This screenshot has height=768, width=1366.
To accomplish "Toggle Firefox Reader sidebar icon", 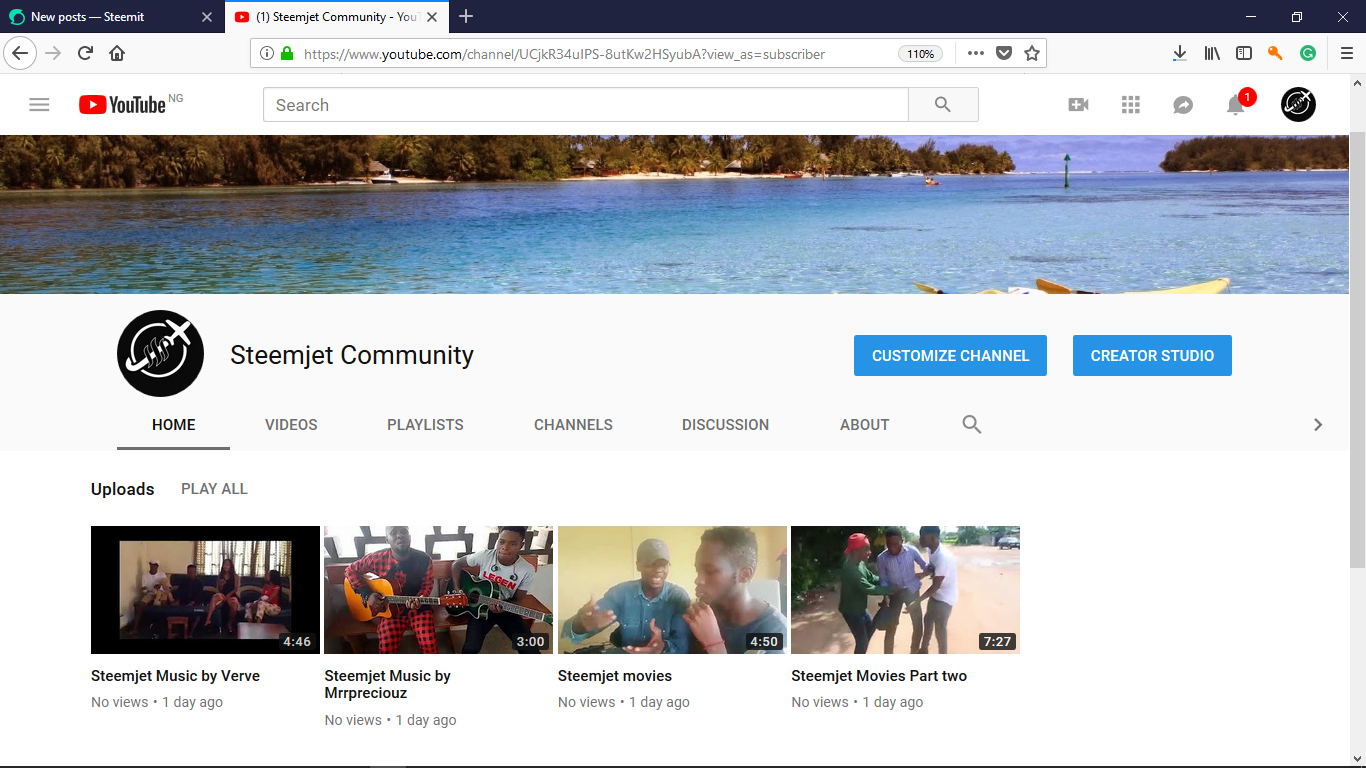I will click(x=1243, y=52).
